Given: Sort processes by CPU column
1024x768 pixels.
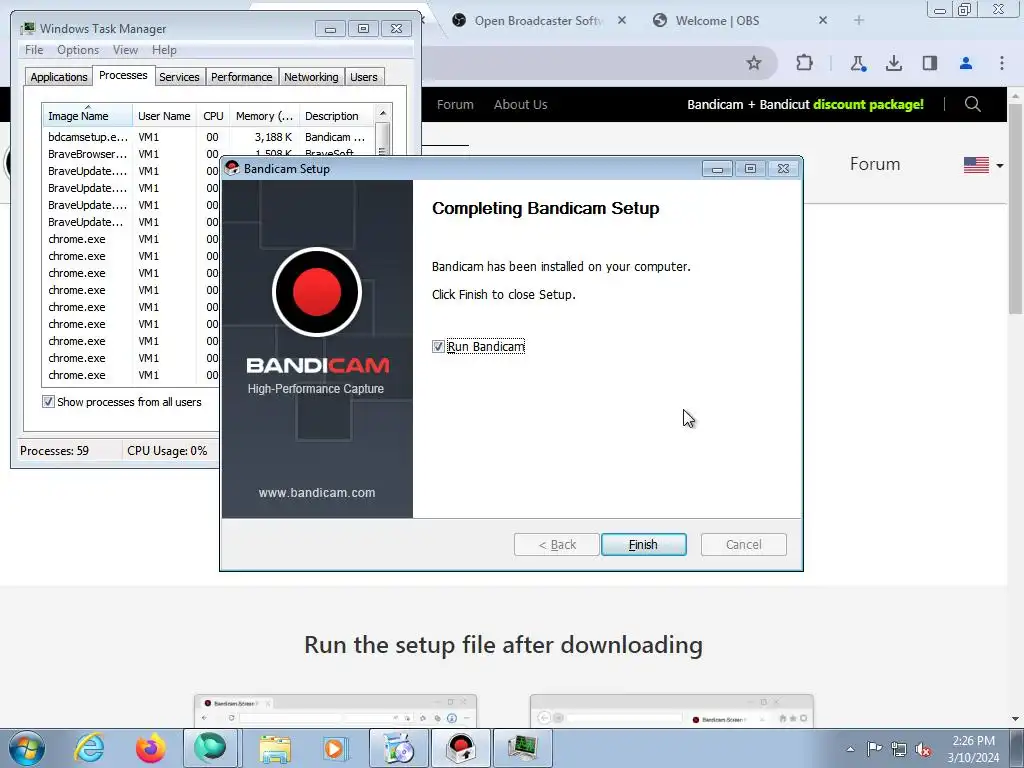Looking at the screenshot, I should pyautogui.click(x=213, y=116).
